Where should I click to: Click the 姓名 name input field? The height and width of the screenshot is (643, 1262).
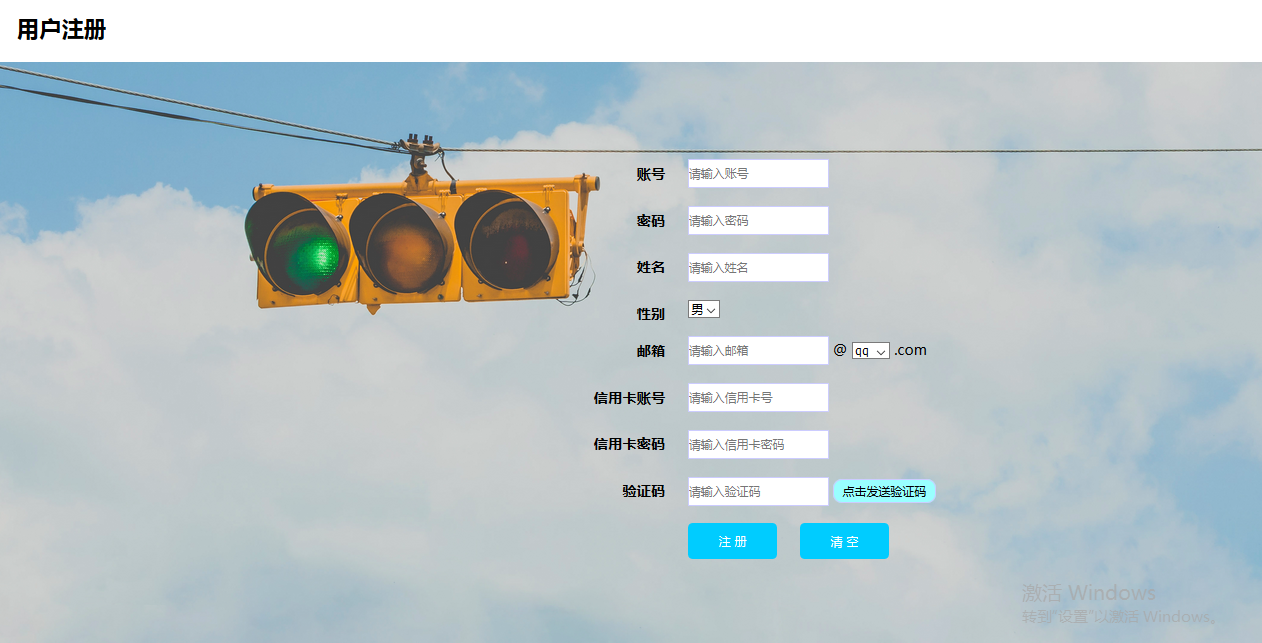[x=758, y=267]
